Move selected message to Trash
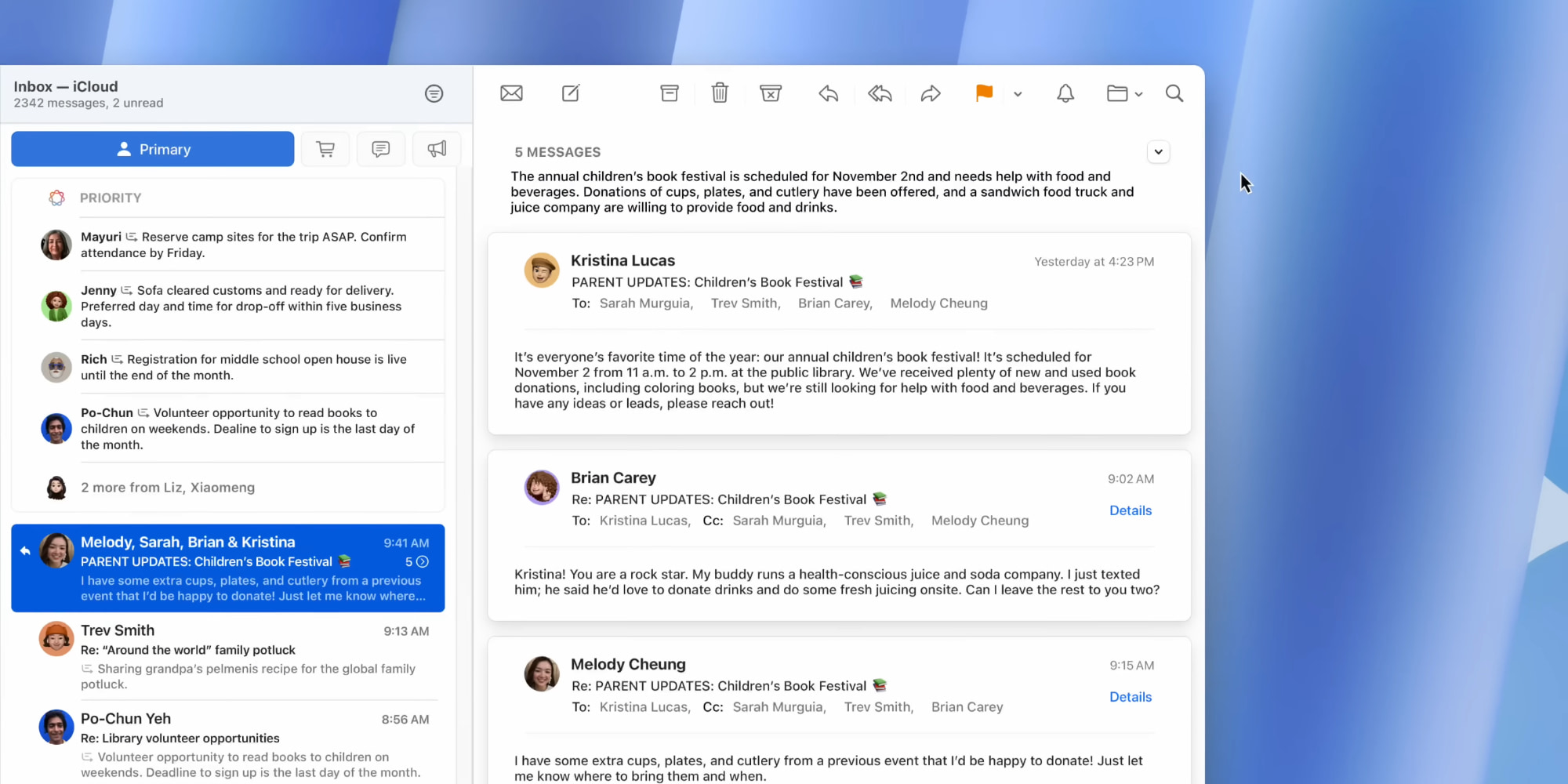 [720, 93]
